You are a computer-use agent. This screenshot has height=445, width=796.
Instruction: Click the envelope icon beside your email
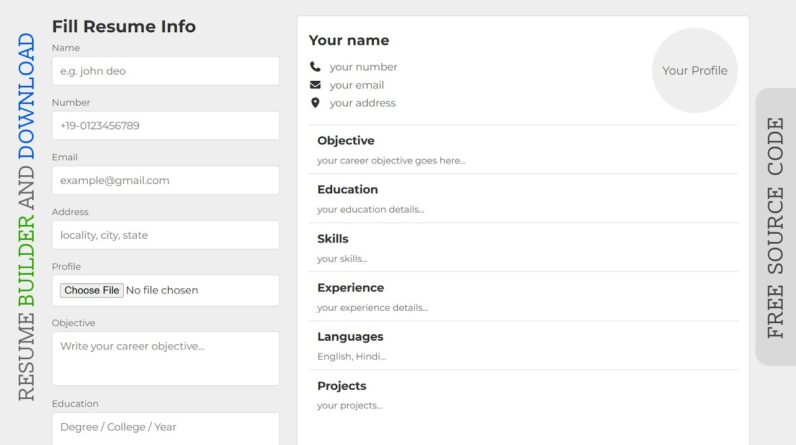click(x=315, y=85)
